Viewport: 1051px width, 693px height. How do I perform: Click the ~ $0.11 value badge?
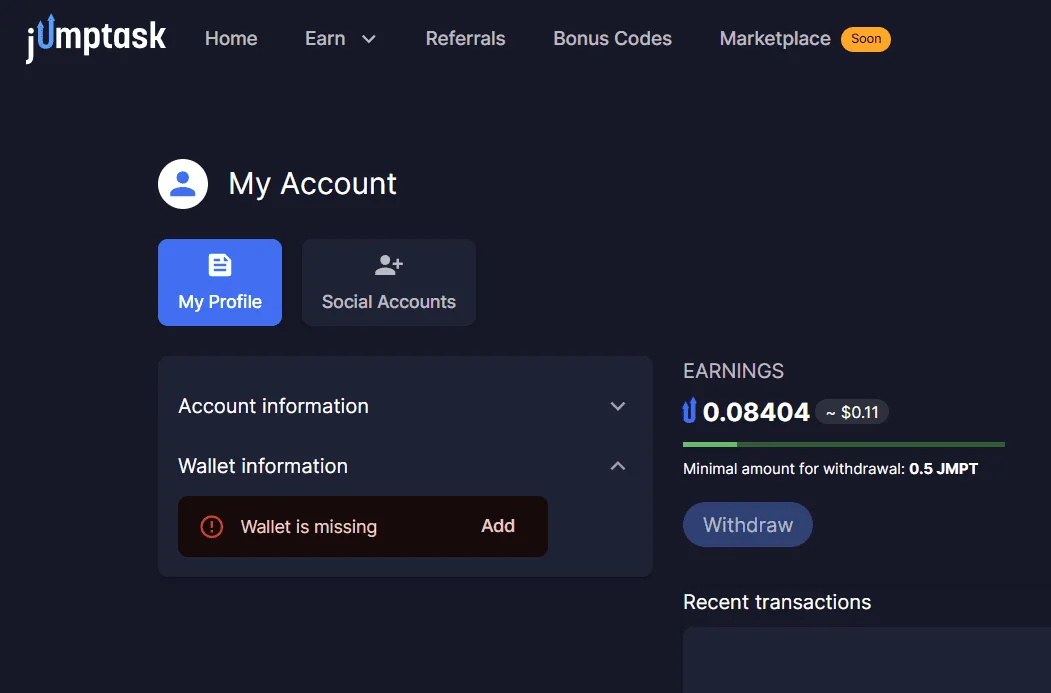pyautogui.click(x=852, y=412)
